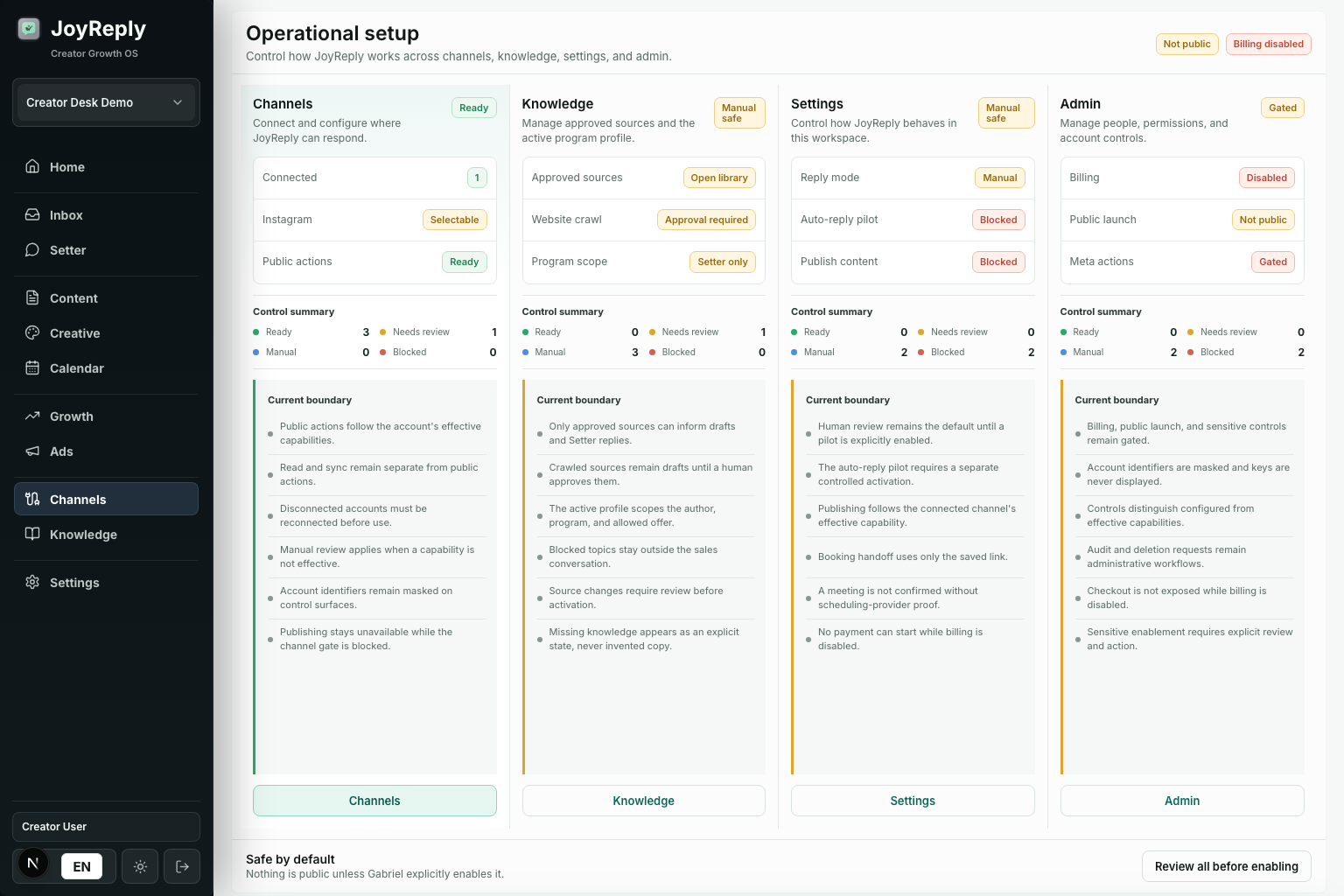Click the Blocked badge for Auto-reply pilot
1344x896 pixels.
(998, 220)
